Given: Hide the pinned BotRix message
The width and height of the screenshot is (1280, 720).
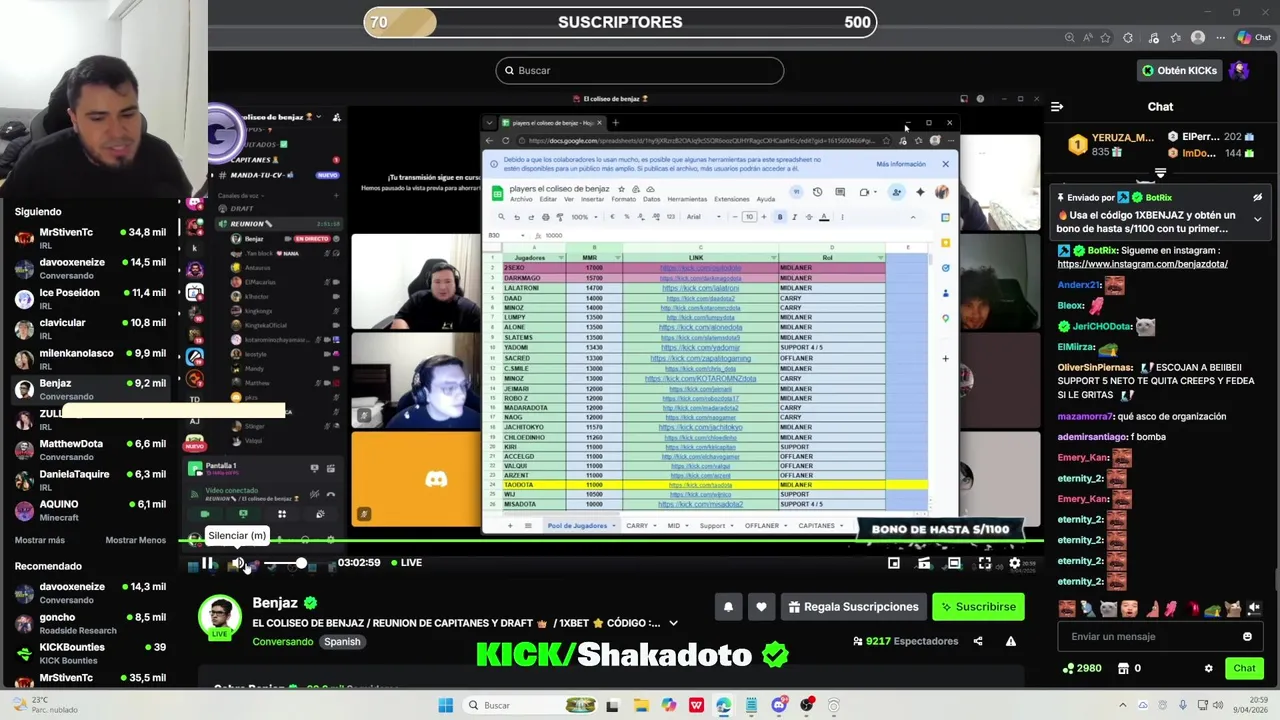Looking at the screenshot, I should 1257,198.
